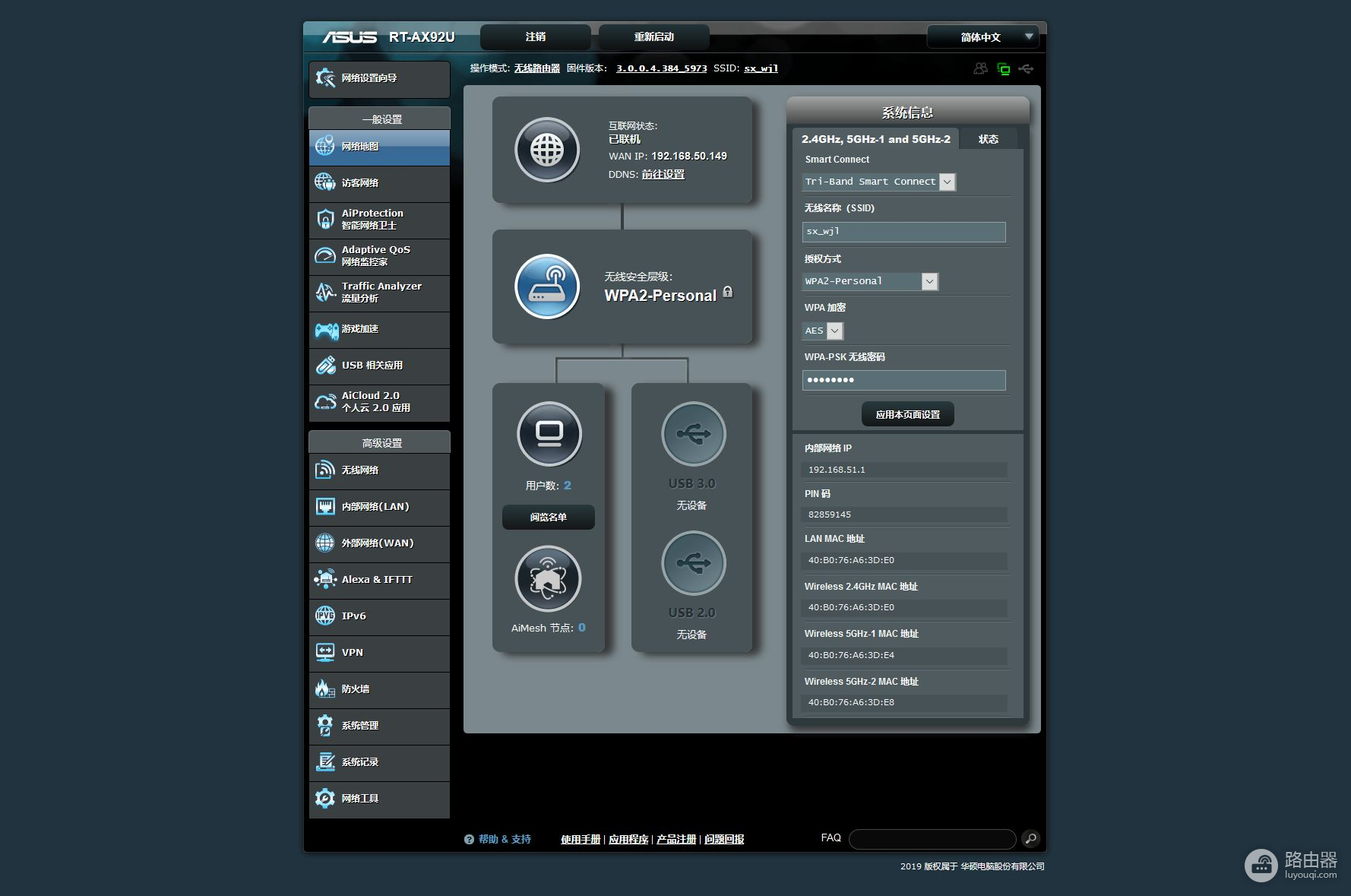Switch to the 状态 tab

pyautogui.click(x=988, y=139)
